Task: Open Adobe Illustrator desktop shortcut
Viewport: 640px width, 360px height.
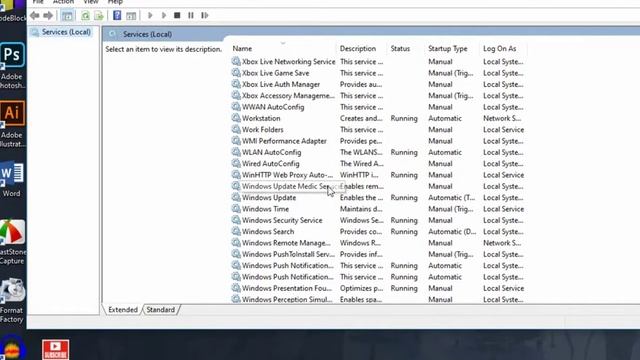Action: (12, 124)
